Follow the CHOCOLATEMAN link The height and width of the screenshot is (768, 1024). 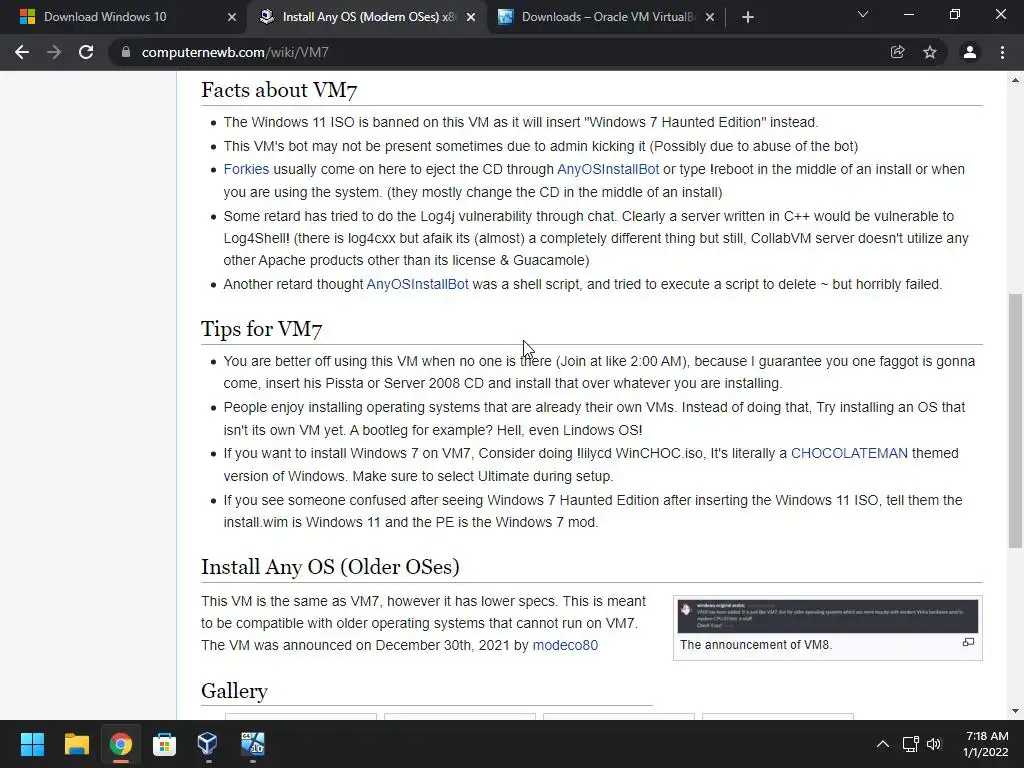[849, 453]
